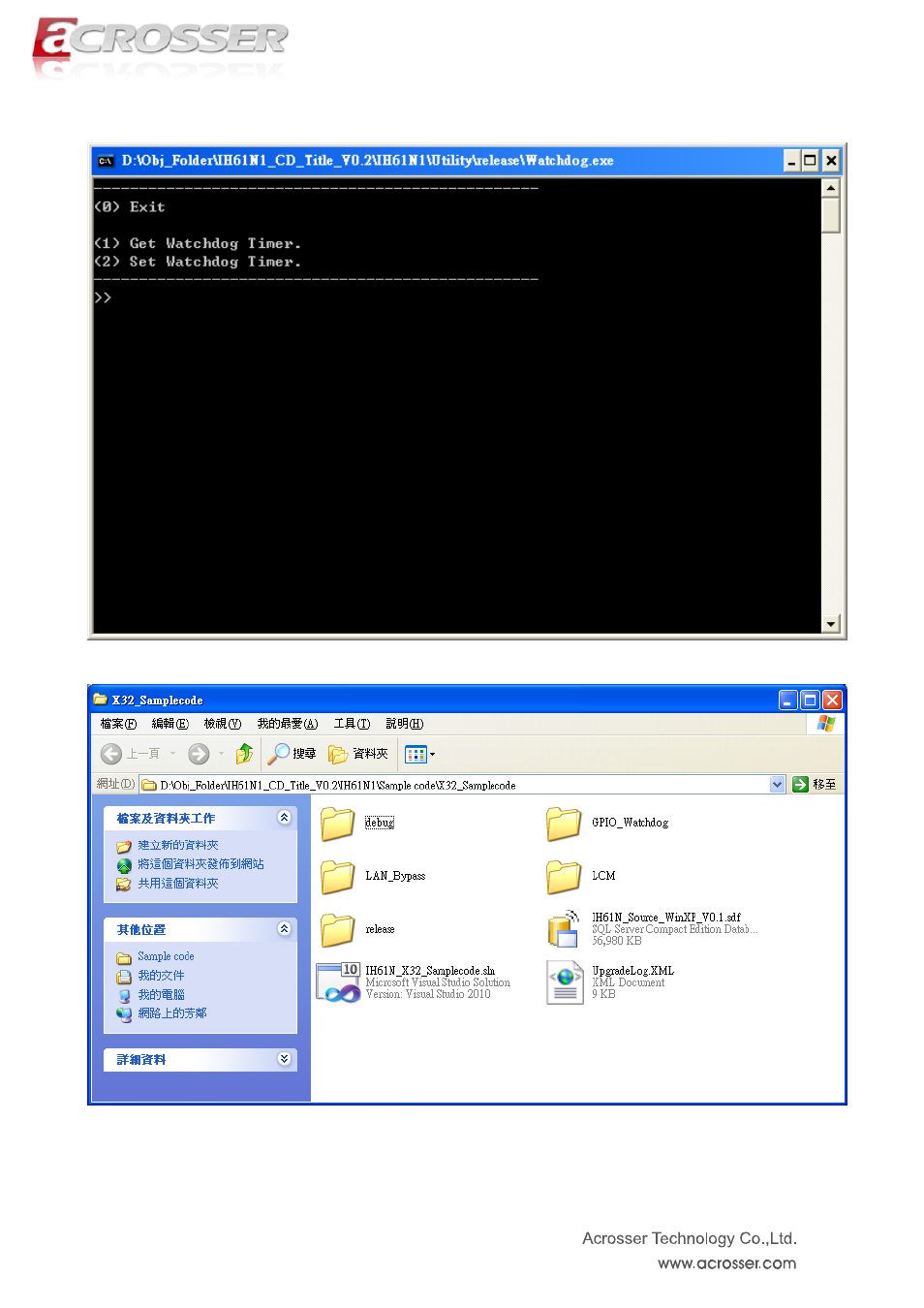Open the Search magnifier tool
Image resolution: width=924 pixels, height=1308 pixels.
pos(292,754)
